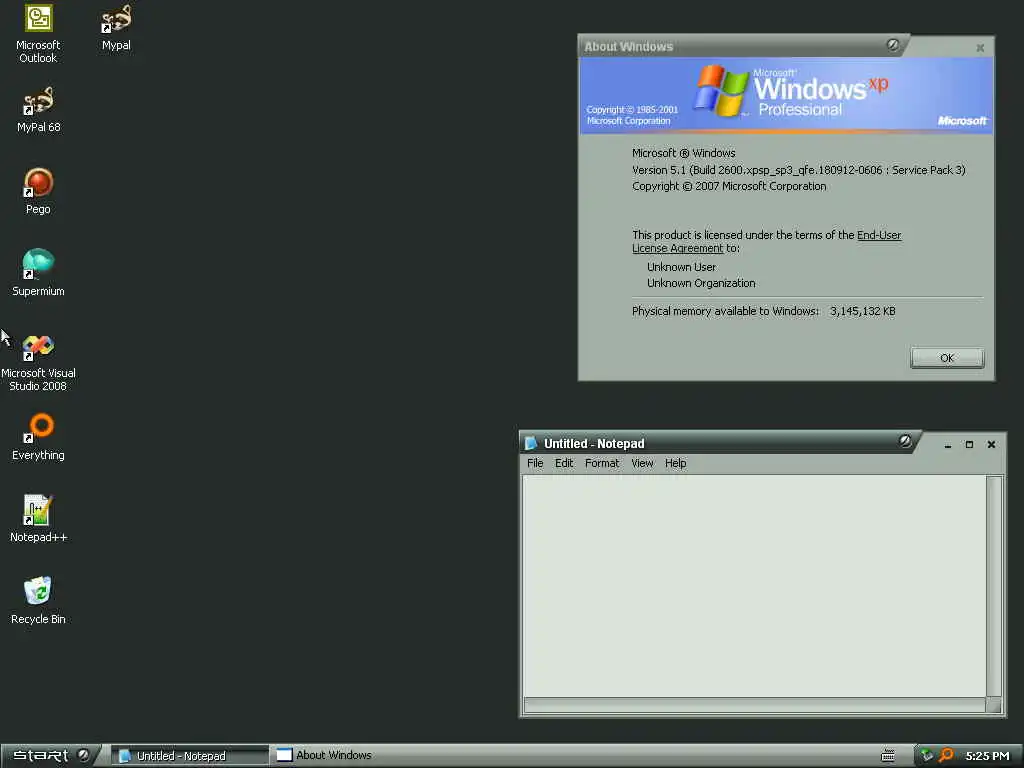Click Notepad's horizontal scrollbar track
This screenshot has width=1024, height=768.
[x=754, y=705]
